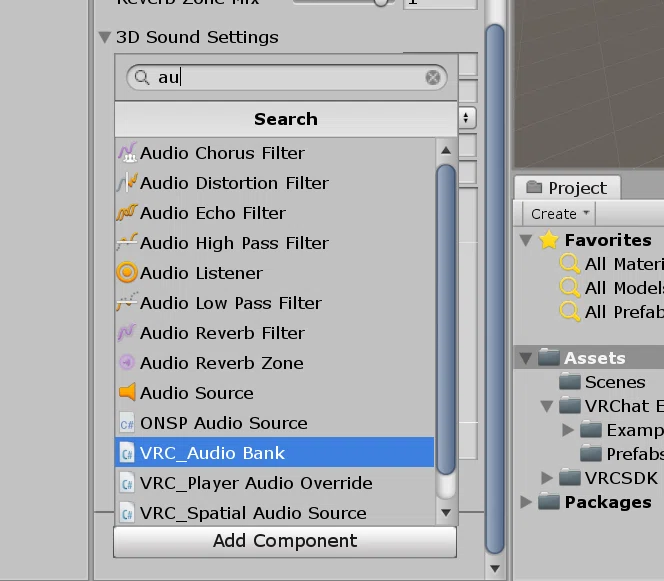
Task: Click the Packages folder icon
Action: tap(549, 502)
